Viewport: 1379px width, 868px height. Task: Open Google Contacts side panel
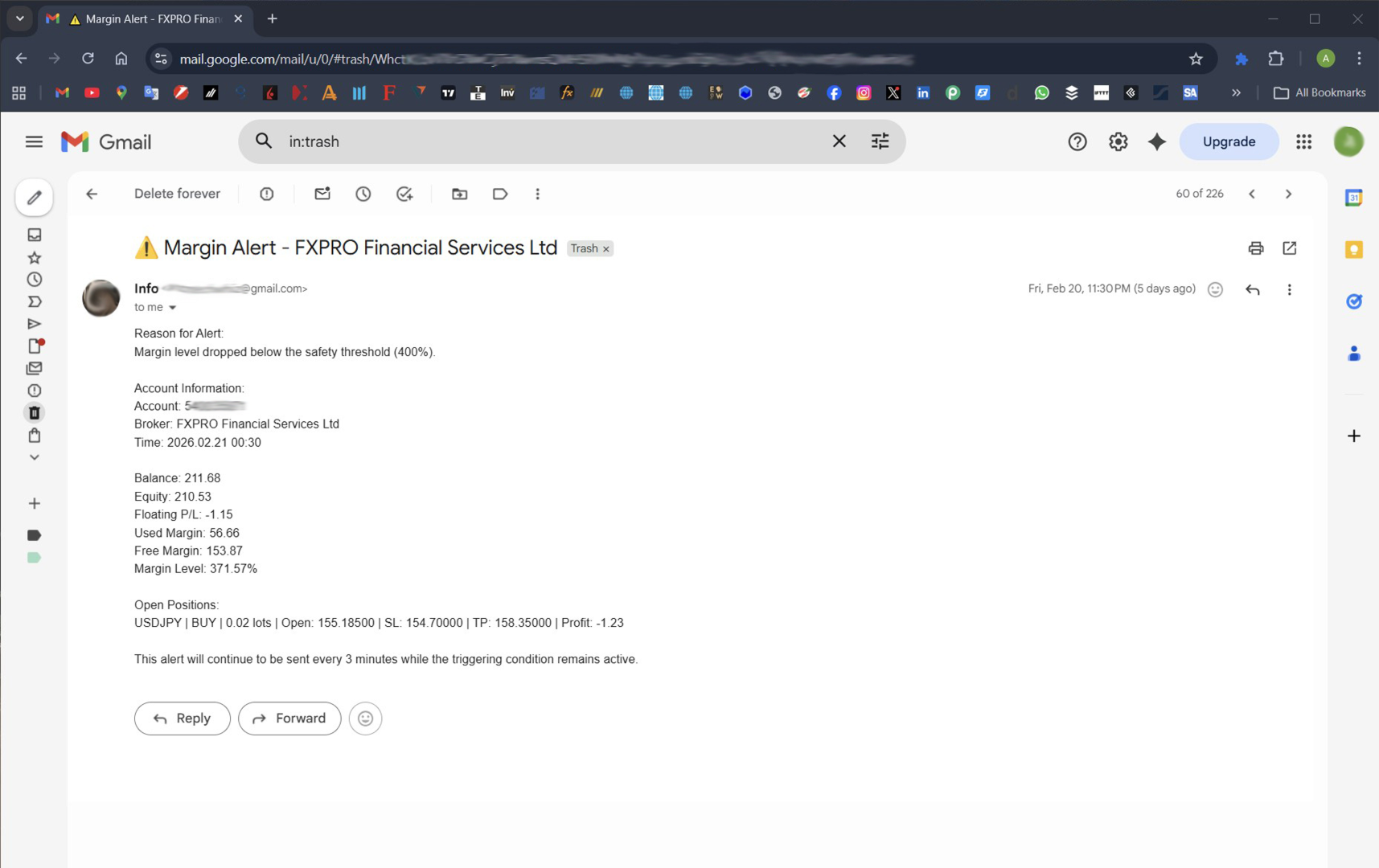pos(1354,354)
